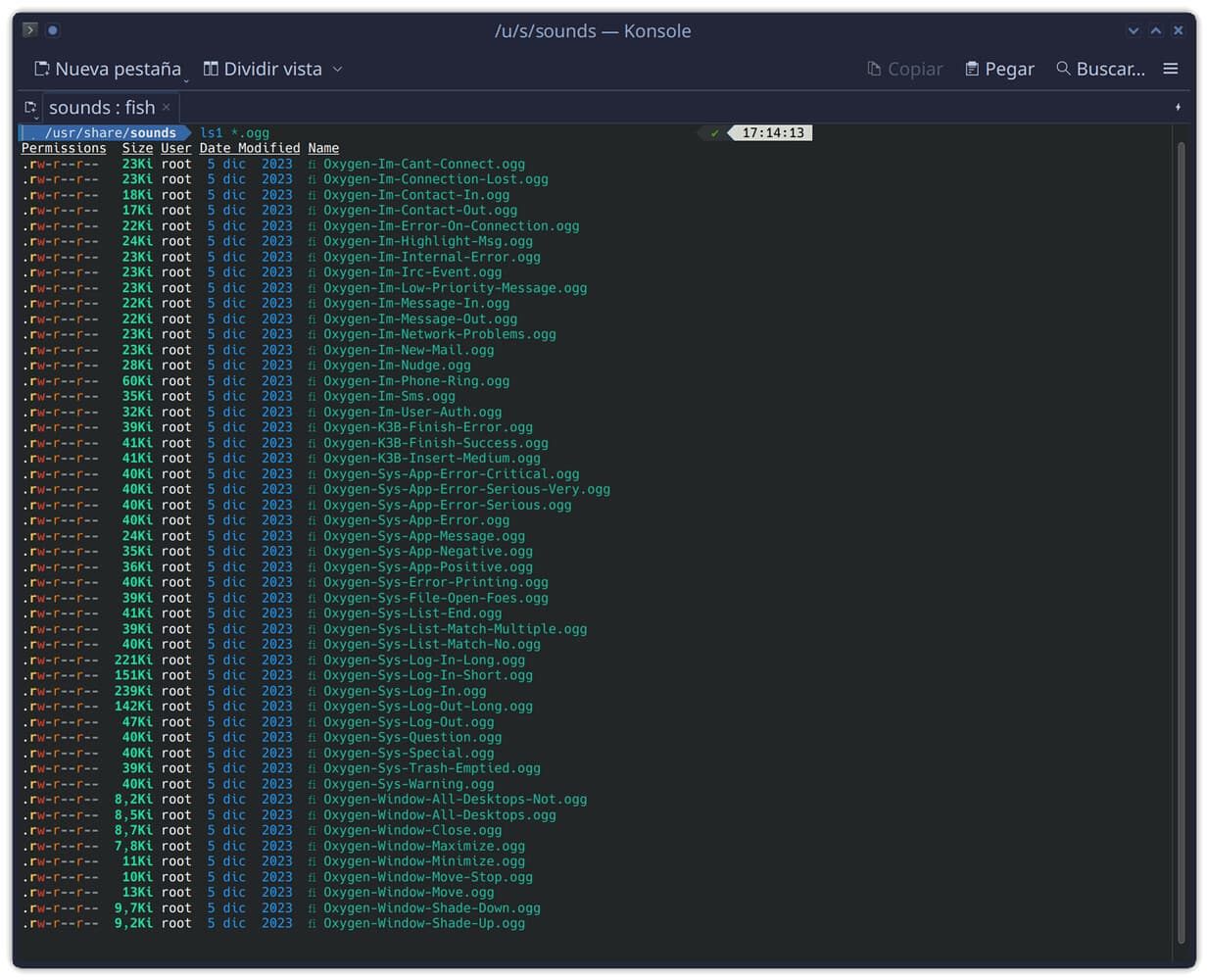The width and height of the screenshot is (1207, 980).
Task: Click the Oxygen-Sys-Log-In-Long.ogg file name
Action: (424, 661)
